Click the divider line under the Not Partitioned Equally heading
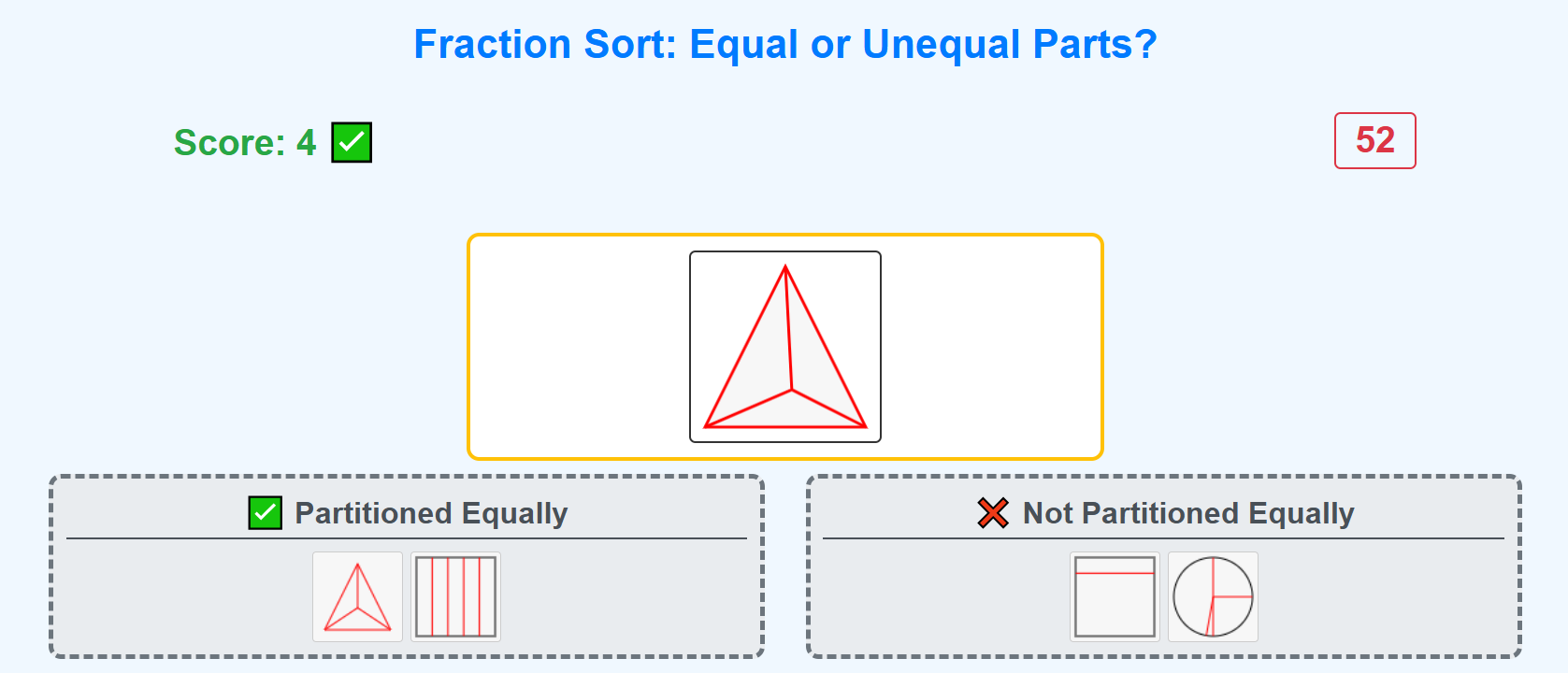1568x673 pixels. tap(1163, 538)
